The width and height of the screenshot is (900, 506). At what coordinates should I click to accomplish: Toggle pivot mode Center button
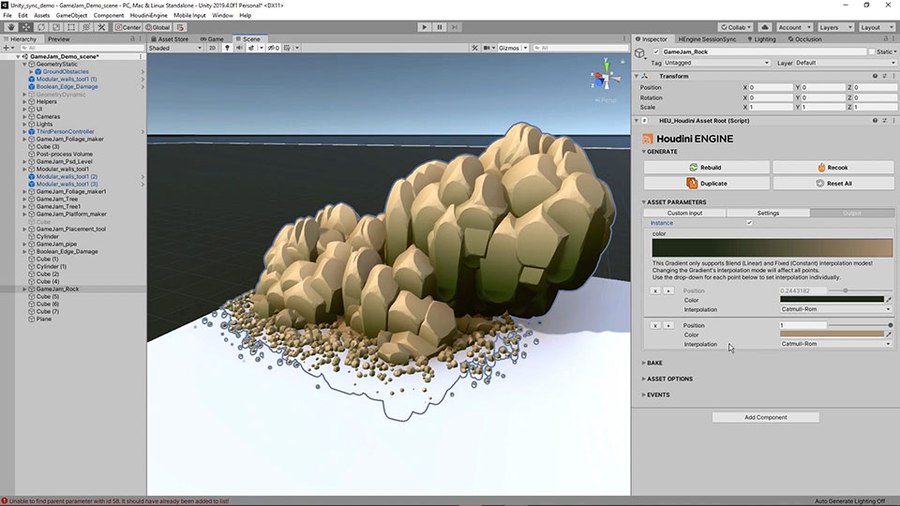(127, 27)
